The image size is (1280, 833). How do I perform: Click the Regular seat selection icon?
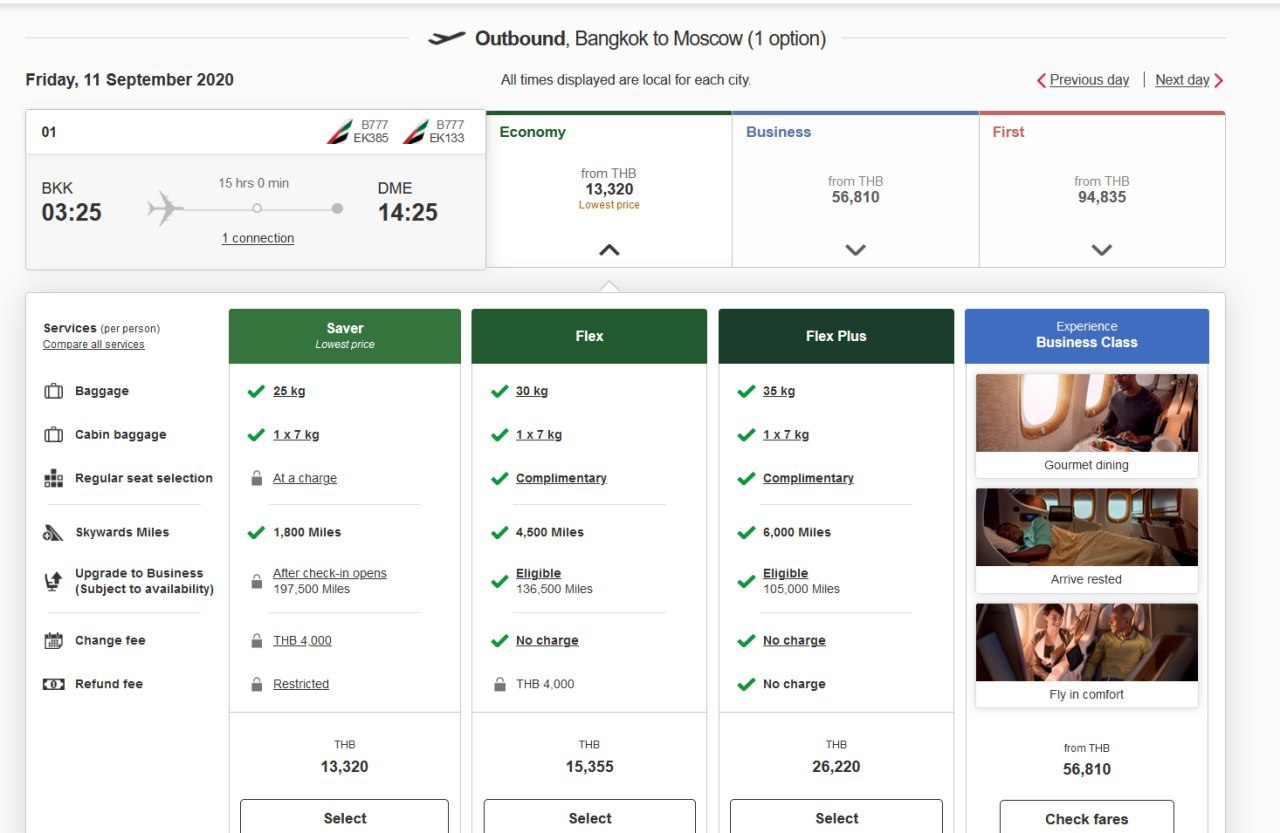pos(53,479)
